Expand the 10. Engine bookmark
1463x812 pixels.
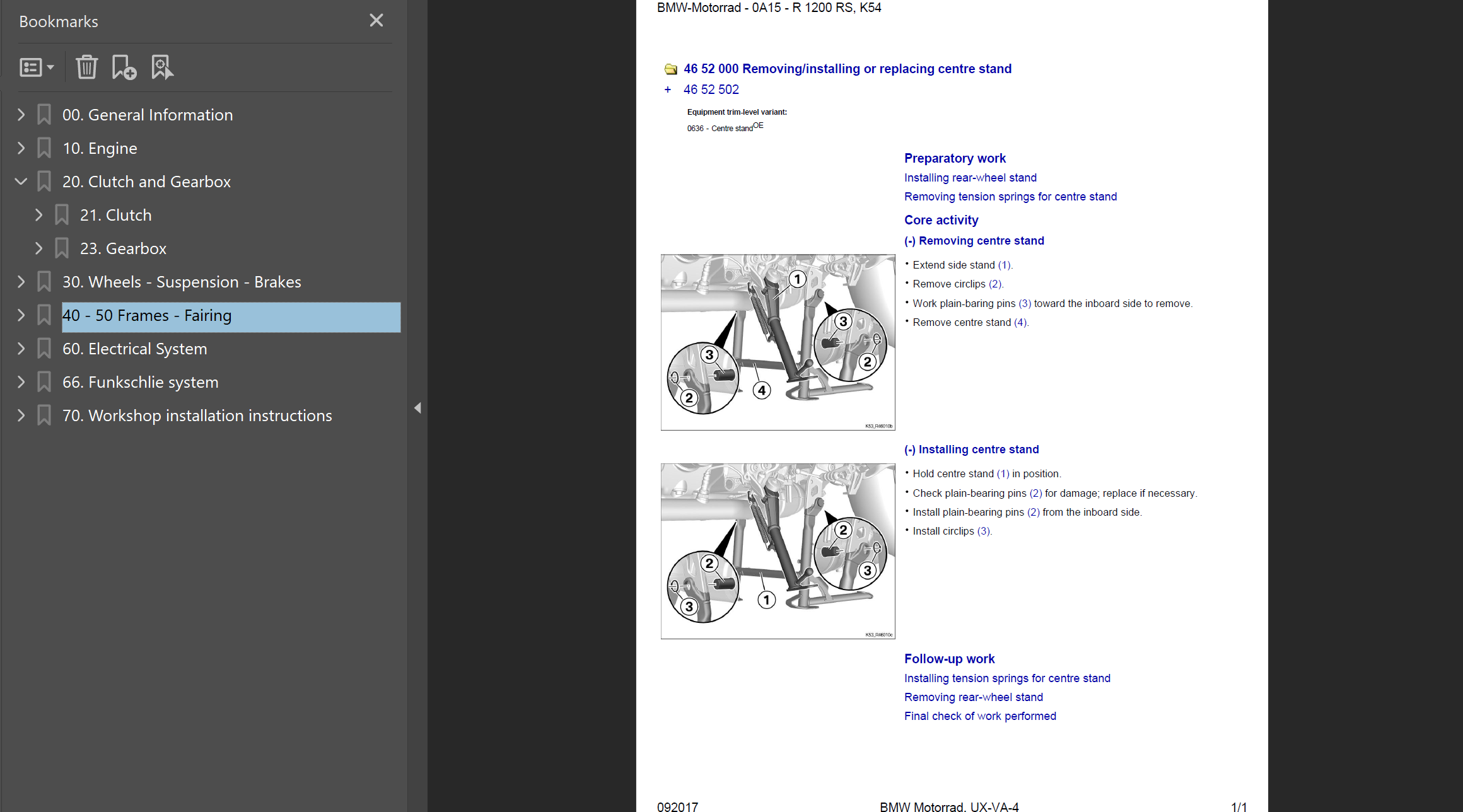[x=21, y=148]
